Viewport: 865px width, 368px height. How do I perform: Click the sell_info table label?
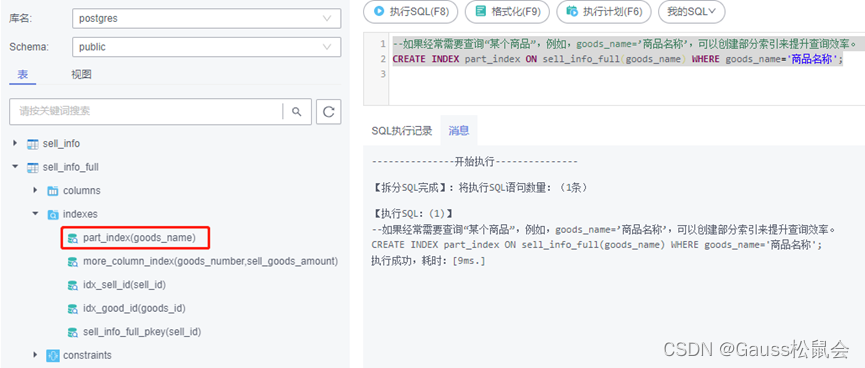(61, 143)
